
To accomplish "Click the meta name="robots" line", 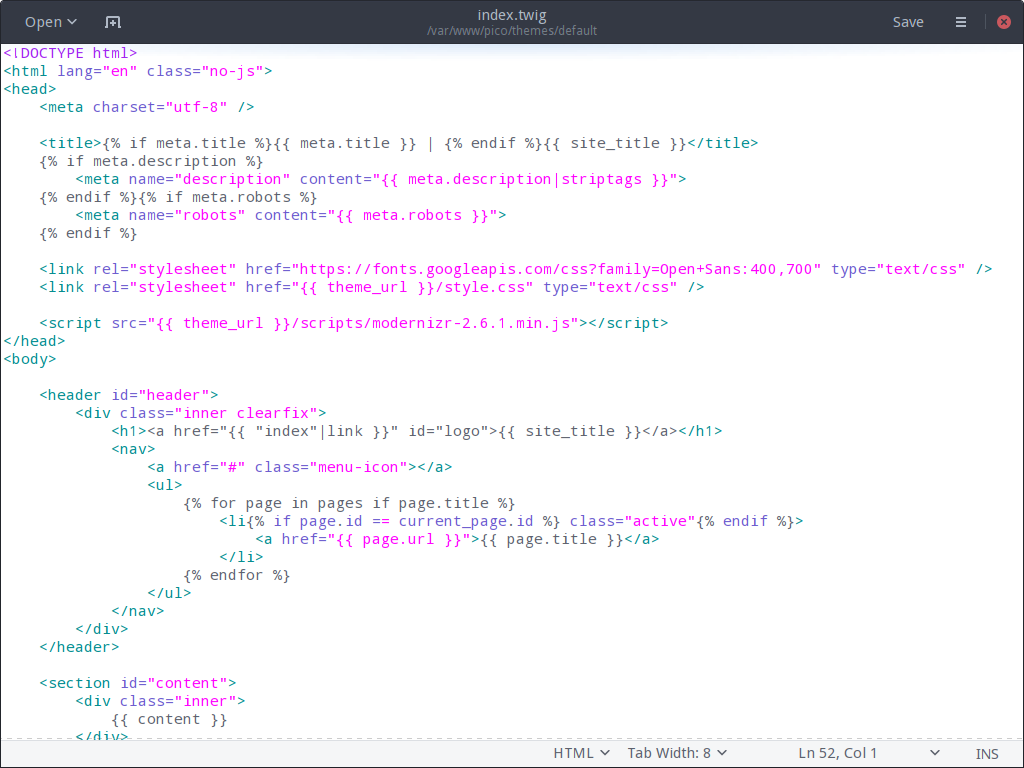I will pos(291,215).
